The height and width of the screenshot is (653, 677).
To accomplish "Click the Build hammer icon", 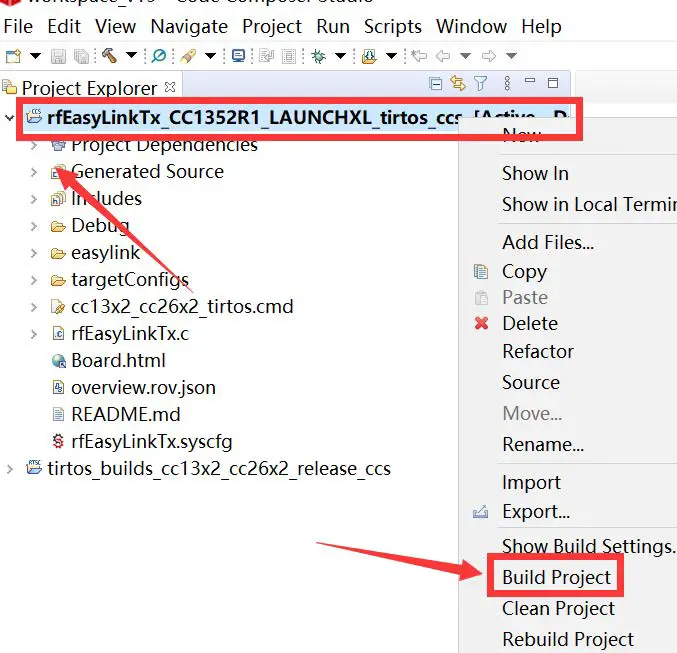I will [109, 55].
